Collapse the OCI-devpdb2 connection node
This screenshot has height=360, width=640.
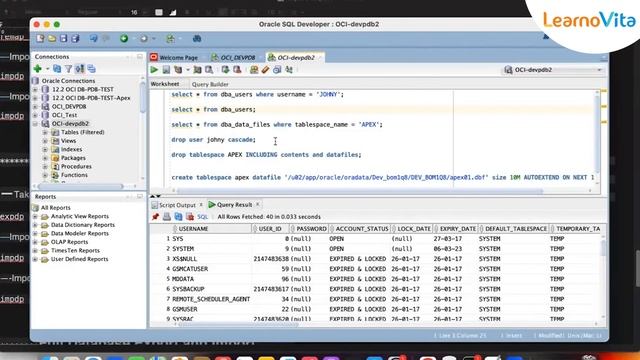pos(35,124)
